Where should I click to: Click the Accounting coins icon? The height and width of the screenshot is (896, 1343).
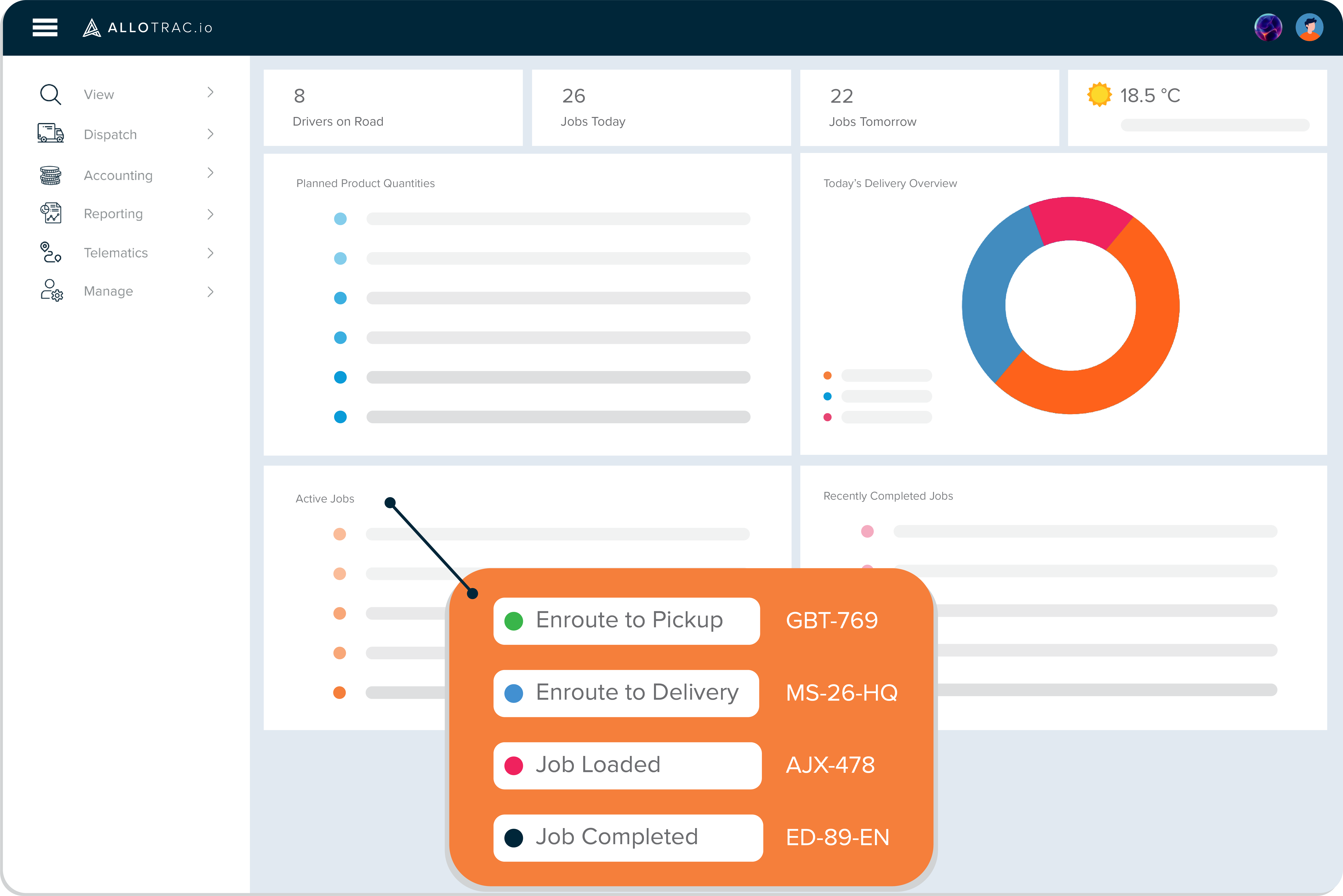(x=50, y=175)
